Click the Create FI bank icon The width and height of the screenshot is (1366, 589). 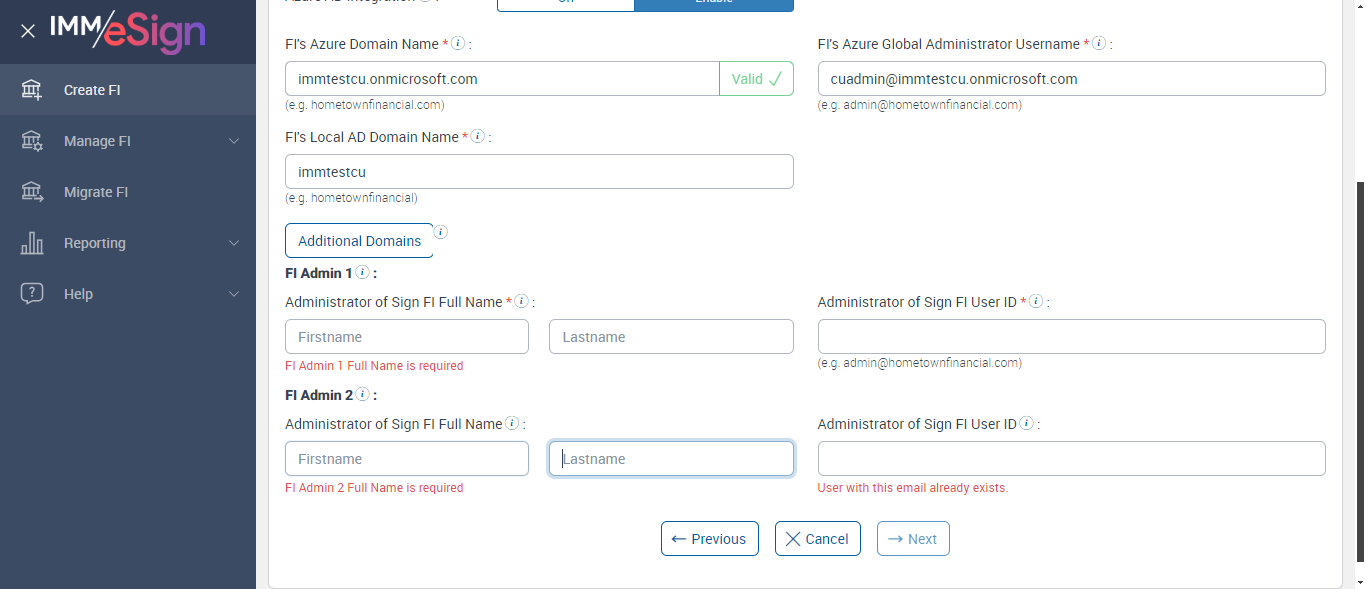click(32, 90)
